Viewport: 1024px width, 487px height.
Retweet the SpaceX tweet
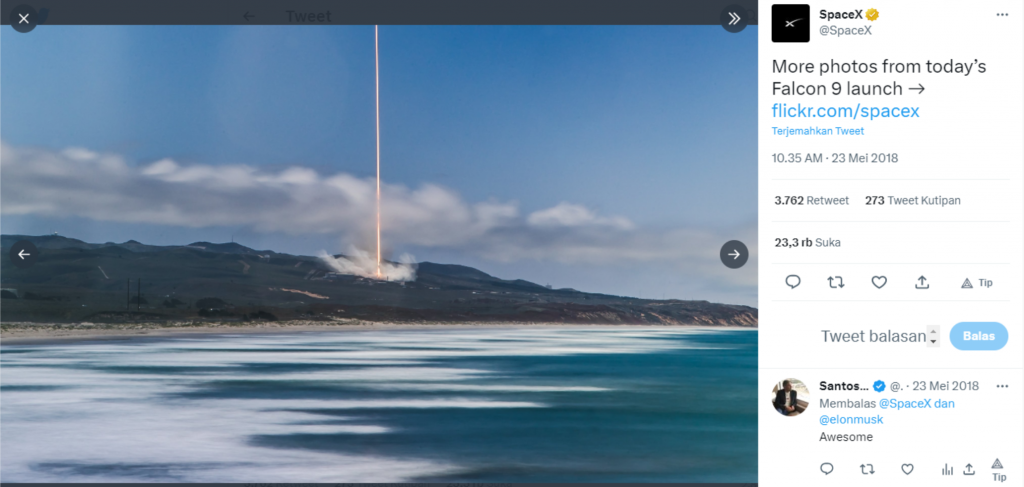point(836,282)
